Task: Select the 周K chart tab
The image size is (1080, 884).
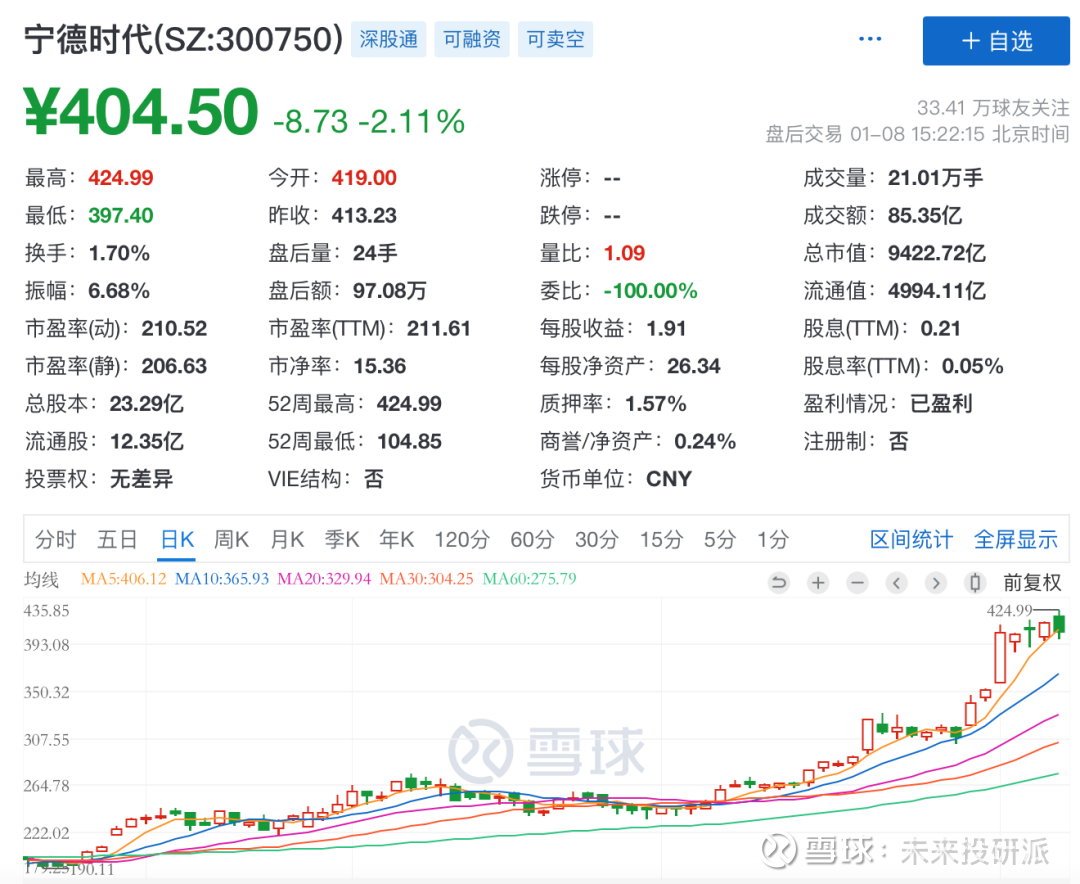Action: coord(231,539)
